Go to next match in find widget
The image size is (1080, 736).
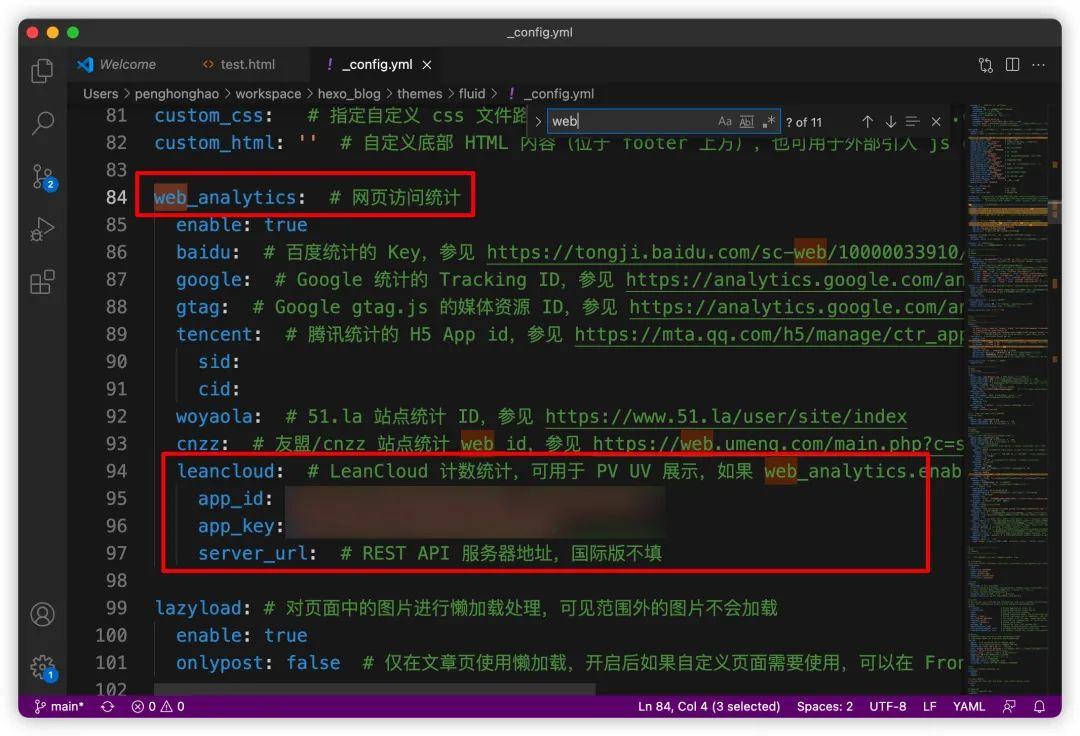[890, 122]
